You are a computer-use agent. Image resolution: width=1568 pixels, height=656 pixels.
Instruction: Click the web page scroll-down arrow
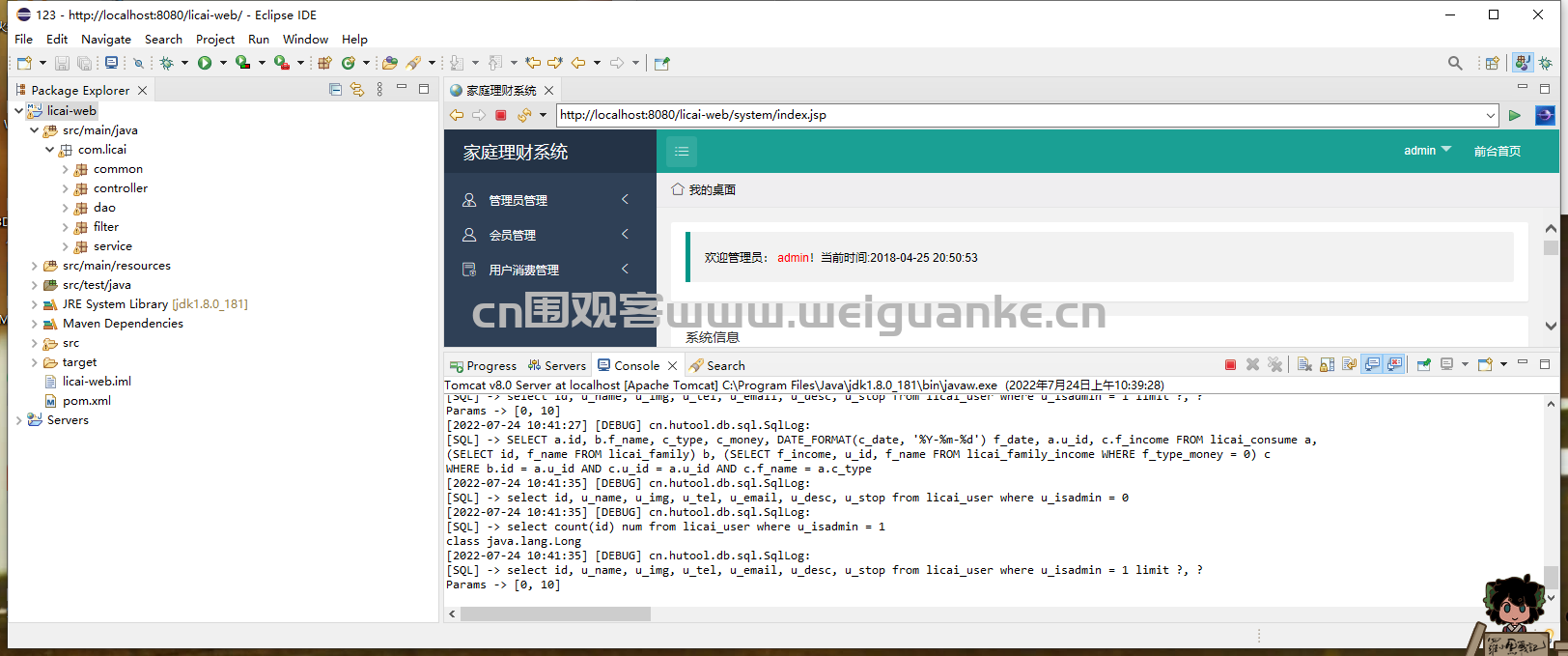[x=1551, y=326]
